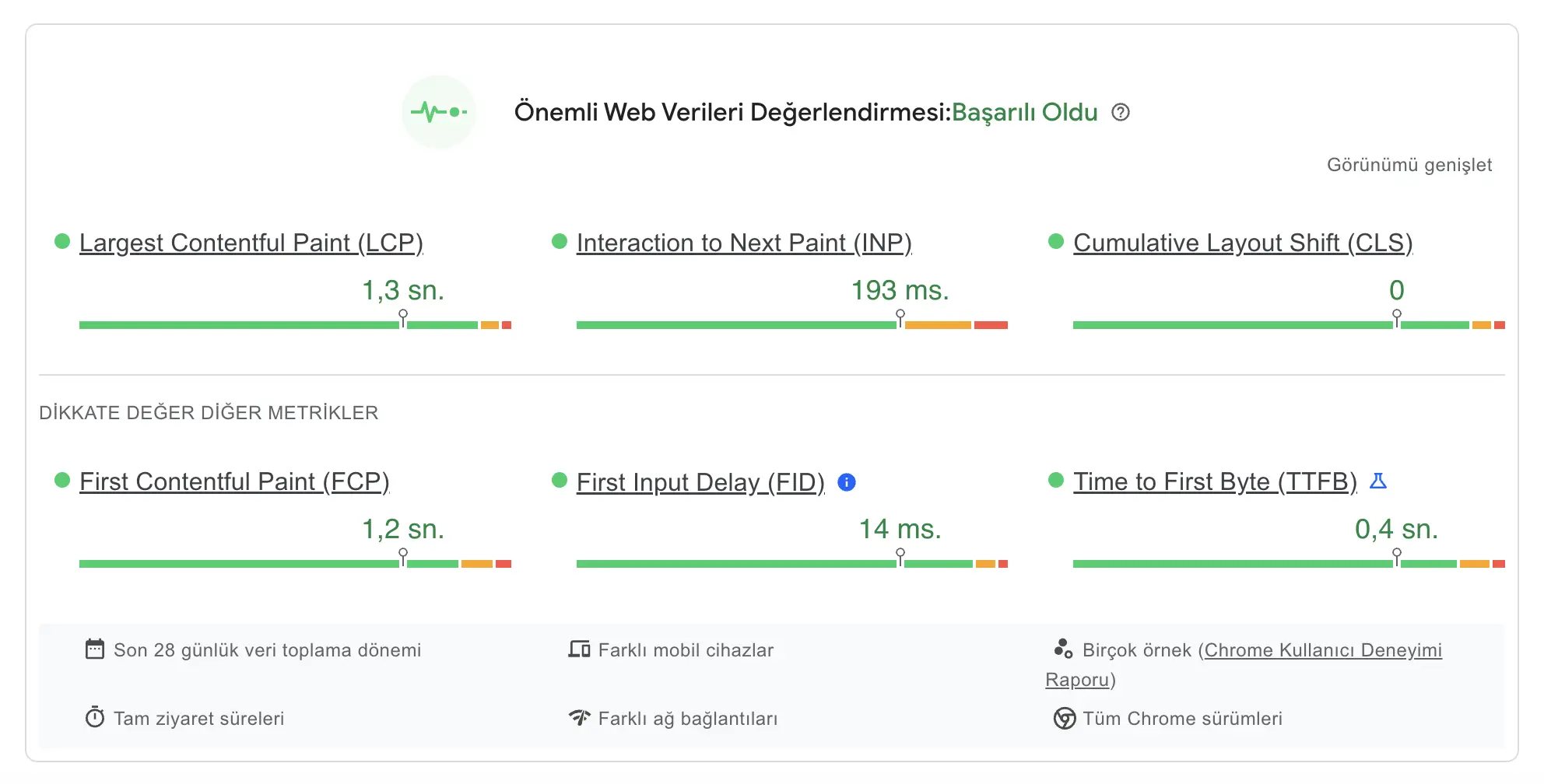The image size is (1544, 784).
Task: Select the TTFB value 0,4 sn.
Action: click(x=1397, y=529)
